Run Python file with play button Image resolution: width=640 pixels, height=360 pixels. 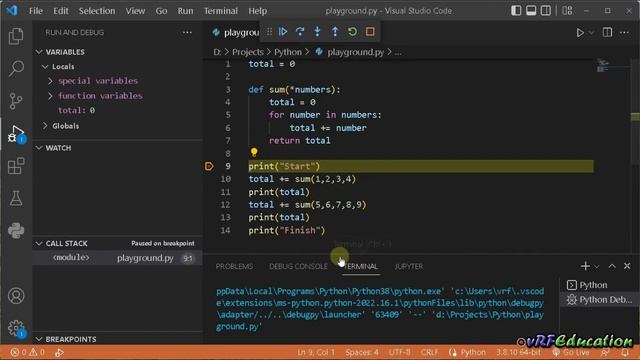click(x=580, y=32)
